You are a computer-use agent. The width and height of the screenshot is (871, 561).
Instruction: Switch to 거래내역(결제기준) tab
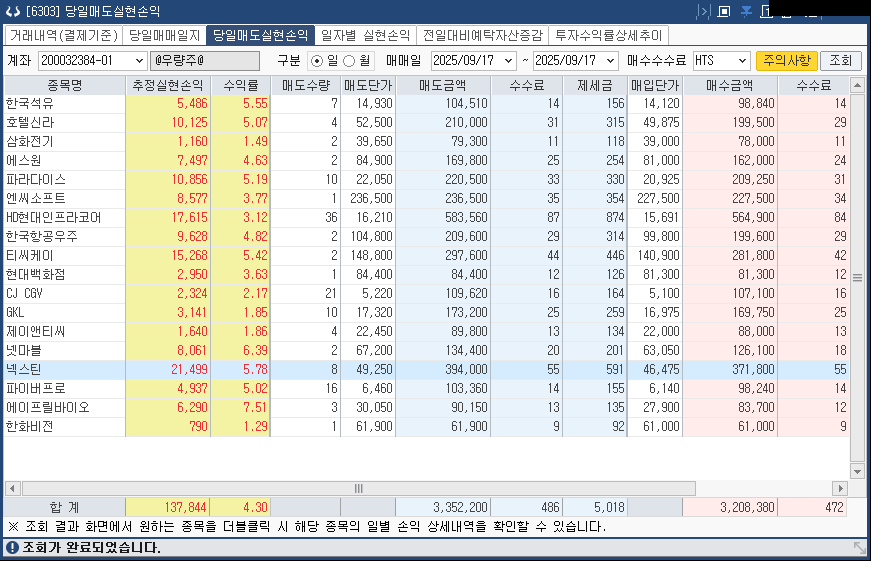click(63, 35)
